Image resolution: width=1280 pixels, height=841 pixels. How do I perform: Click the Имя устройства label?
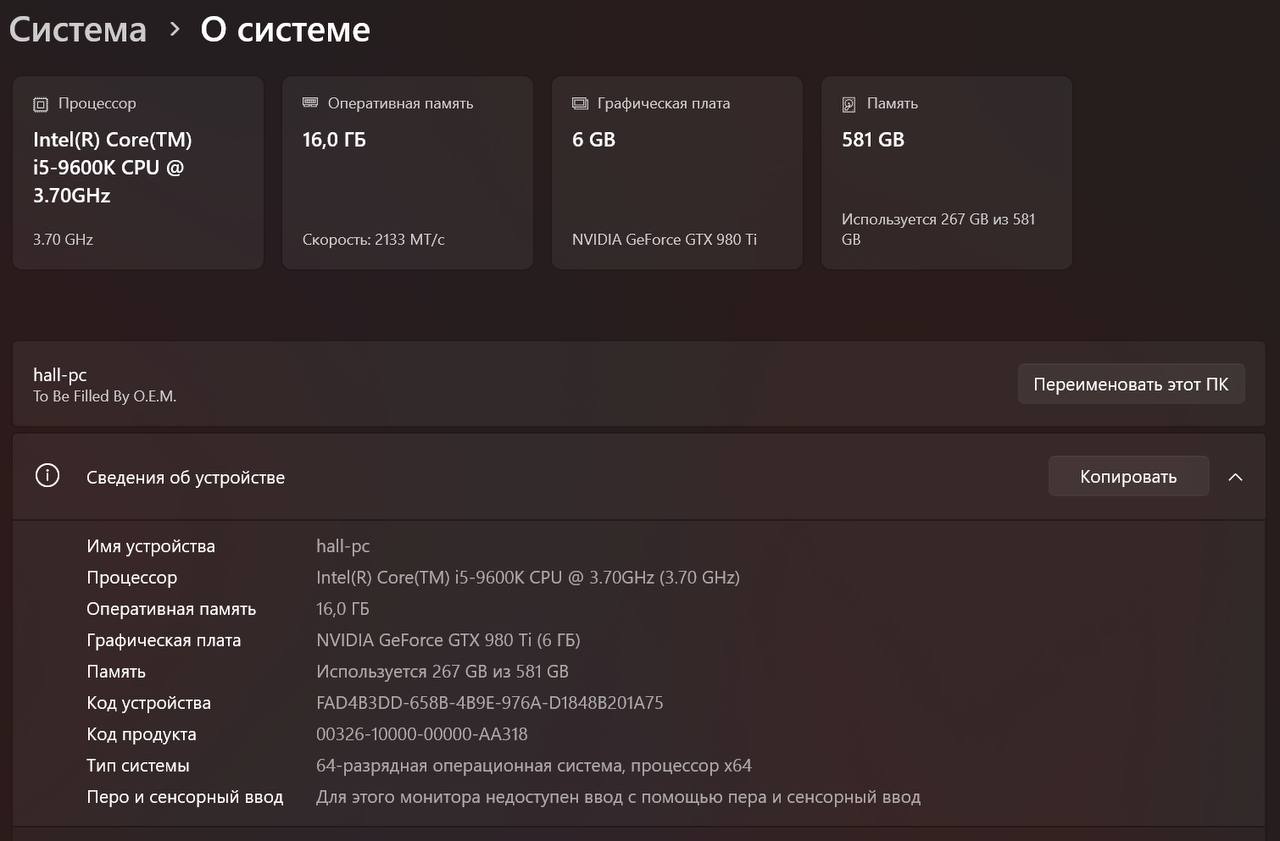click(151, 546)
